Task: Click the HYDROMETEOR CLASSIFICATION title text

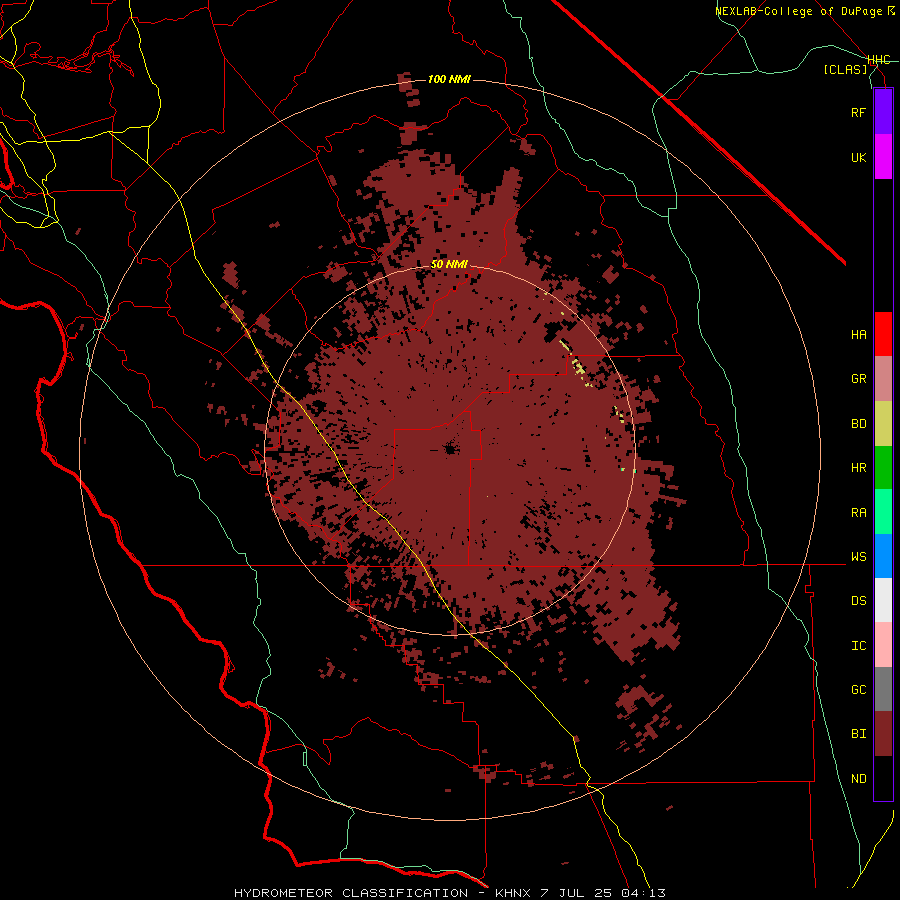Action: pos(351,893)
